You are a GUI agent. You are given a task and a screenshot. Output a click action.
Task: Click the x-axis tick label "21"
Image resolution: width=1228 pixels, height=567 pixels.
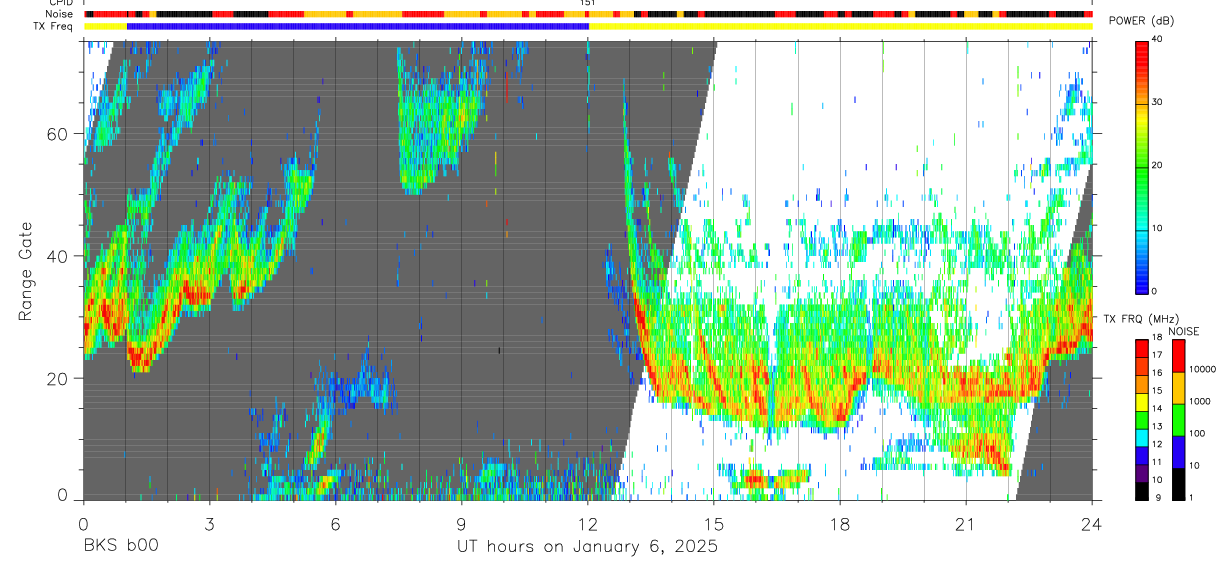tap(966, 524)
